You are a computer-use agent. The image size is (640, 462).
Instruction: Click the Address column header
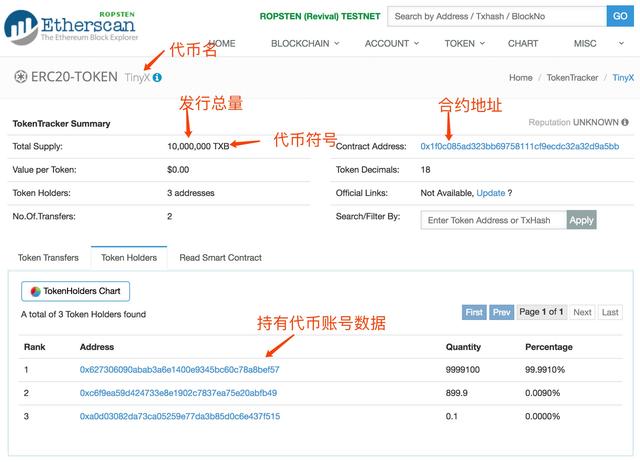(97, 347)
